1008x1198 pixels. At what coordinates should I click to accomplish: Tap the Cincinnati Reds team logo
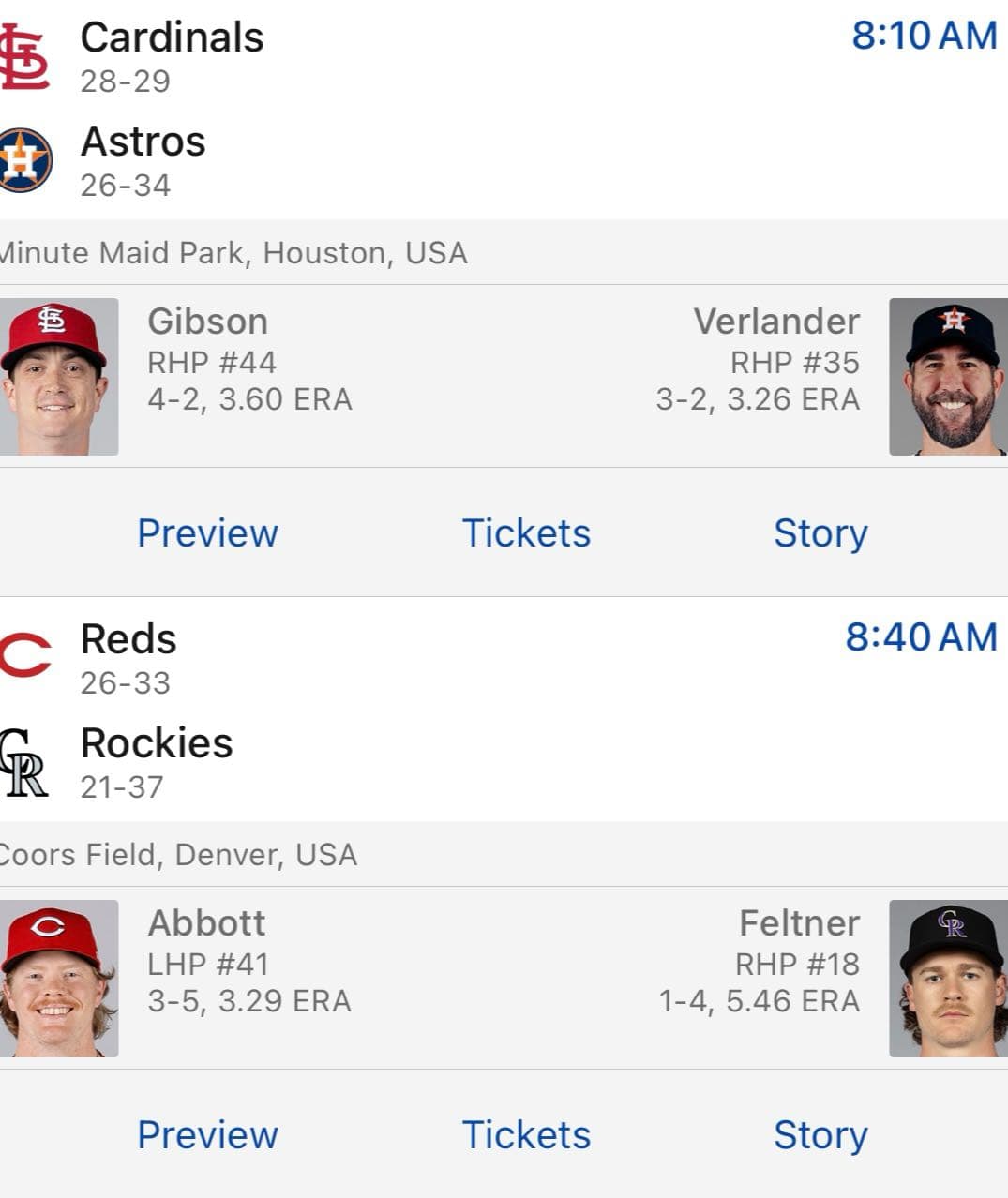pos(25,656)
